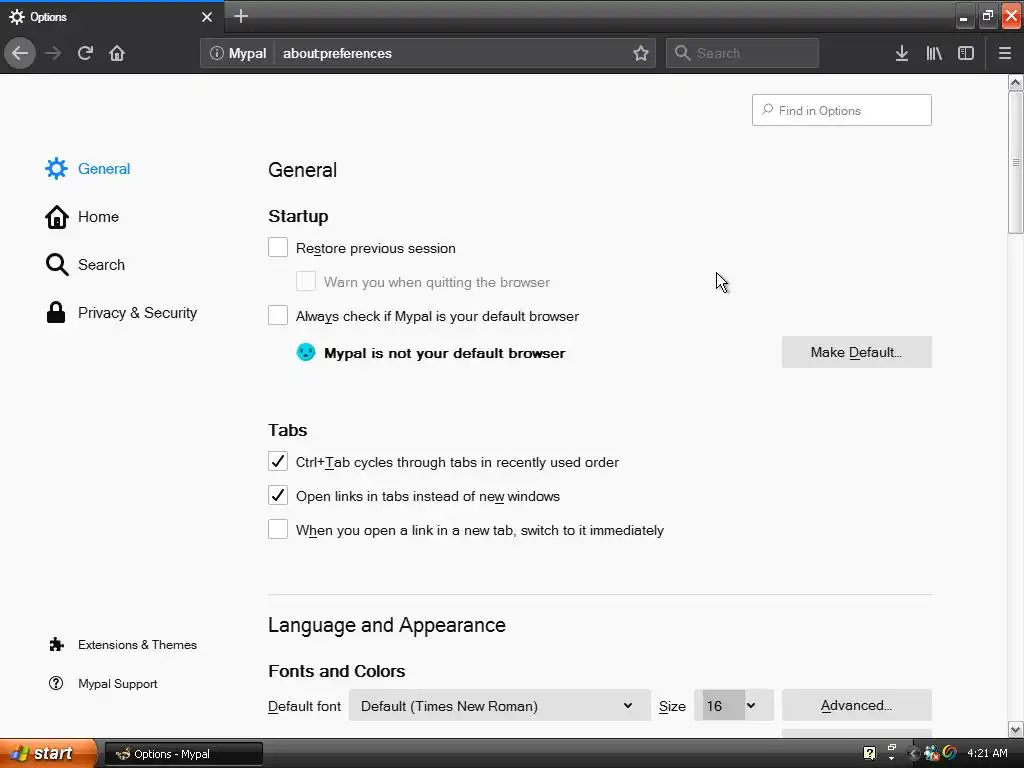
Task: Toggle the sidebars icon
Action: point(966,53)
